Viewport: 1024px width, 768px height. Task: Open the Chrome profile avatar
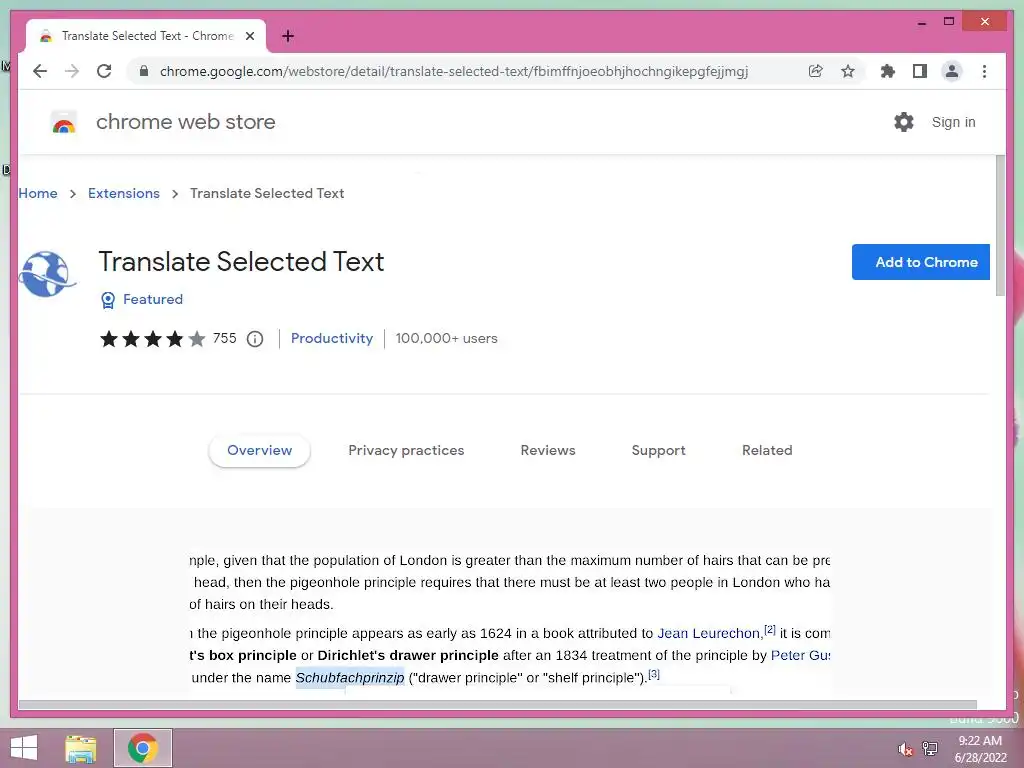coord(952,71)
